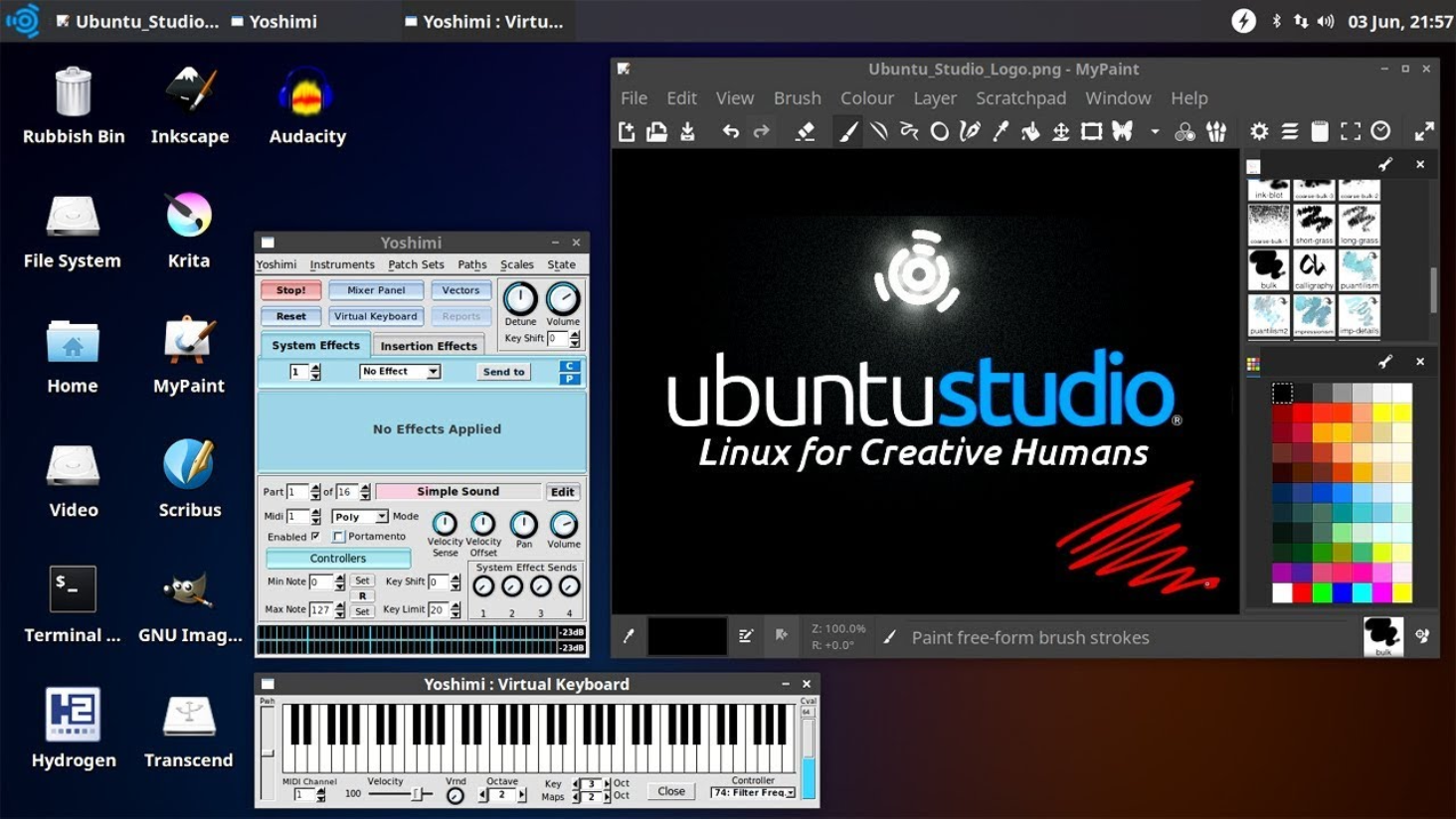Select the move layer tool in MyPaint

pyautogui.click(x=1061, y=131)
